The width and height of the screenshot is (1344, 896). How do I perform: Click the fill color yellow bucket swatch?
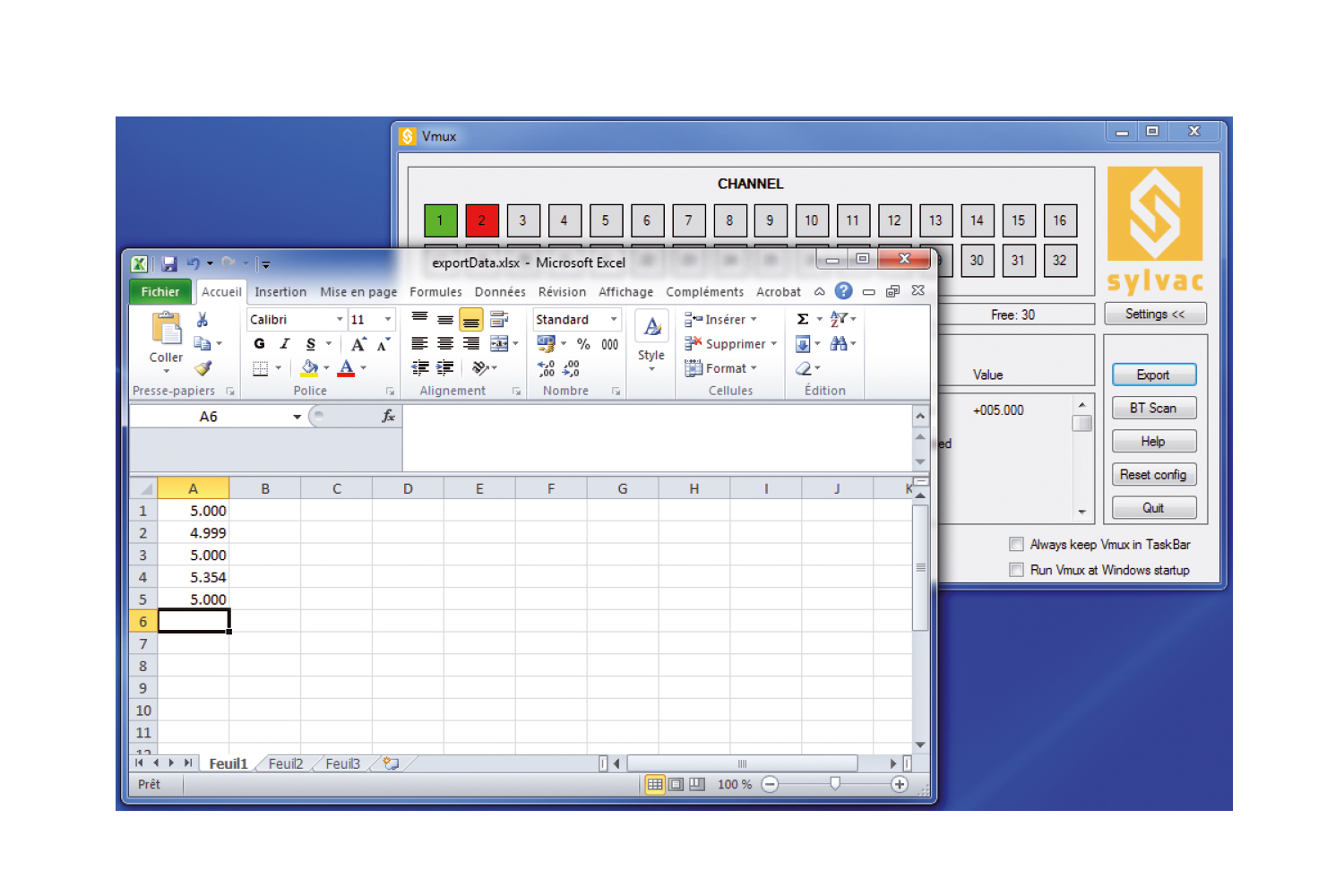coord(310,368)
